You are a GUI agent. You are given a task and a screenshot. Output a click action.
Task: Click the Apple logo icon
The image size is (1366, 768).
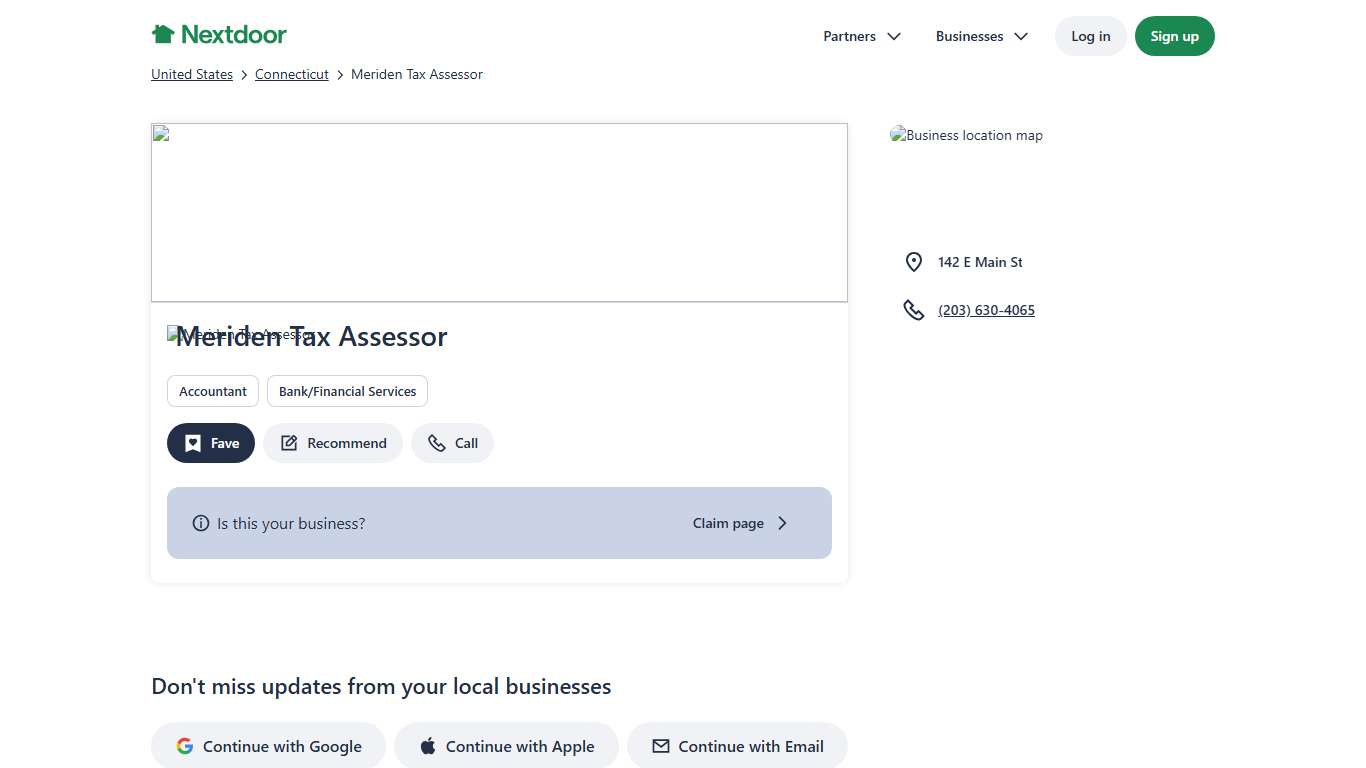tap(428, 746)
